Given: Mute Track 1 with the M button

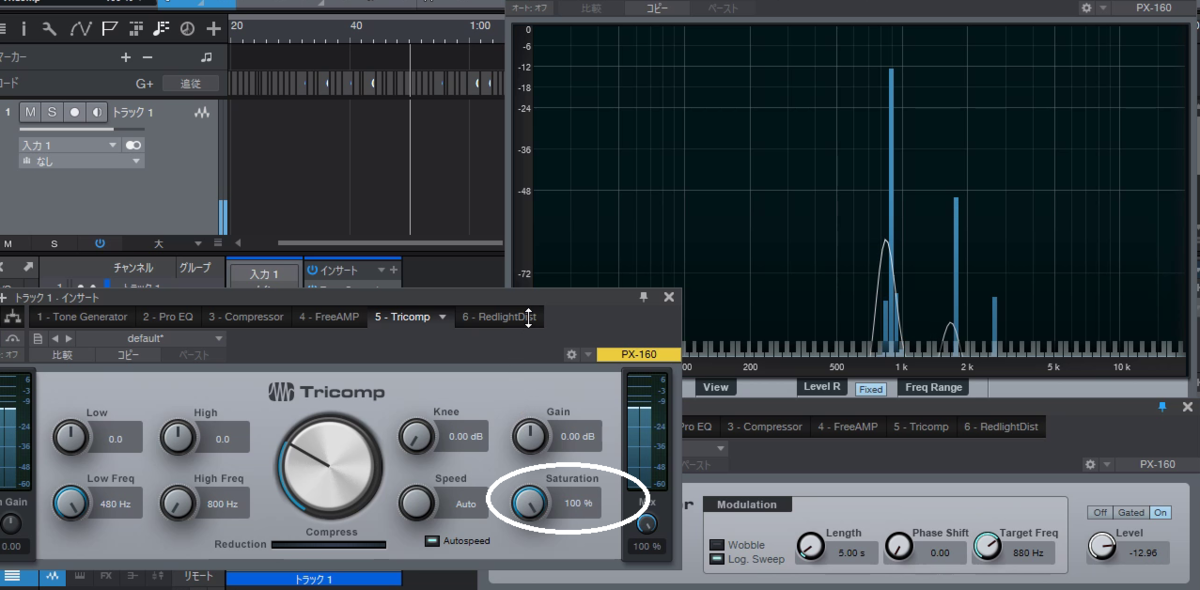Looking at the screenshot, I should pyautogui.click(x=31, y=113).
